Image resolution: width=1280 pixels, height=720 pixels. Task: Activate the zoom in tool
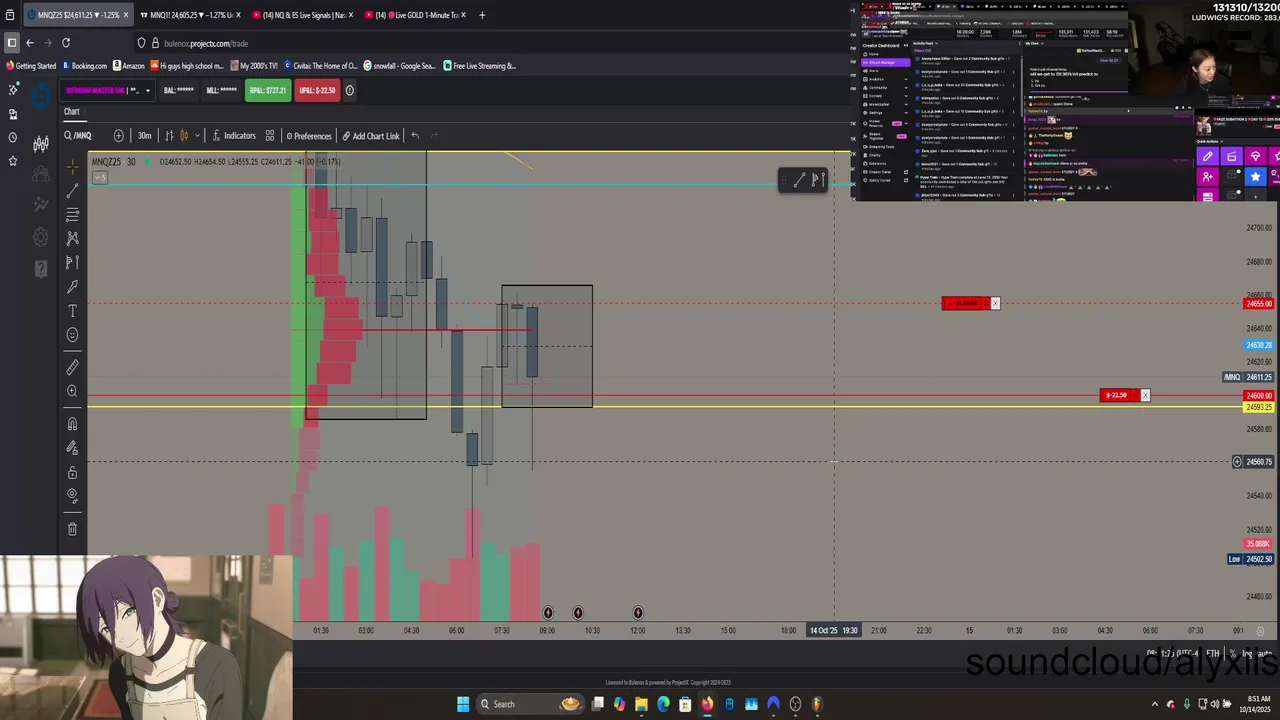(x=72, y=391)
